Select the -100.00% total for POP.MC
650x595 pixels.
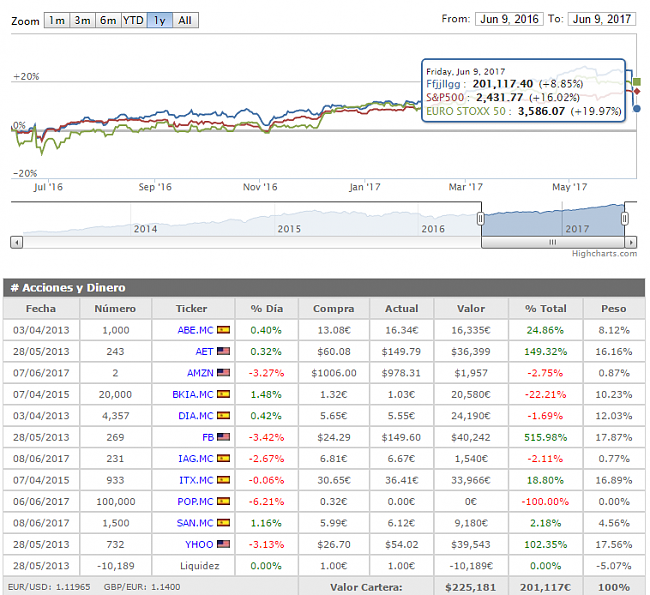pos(545,502)
